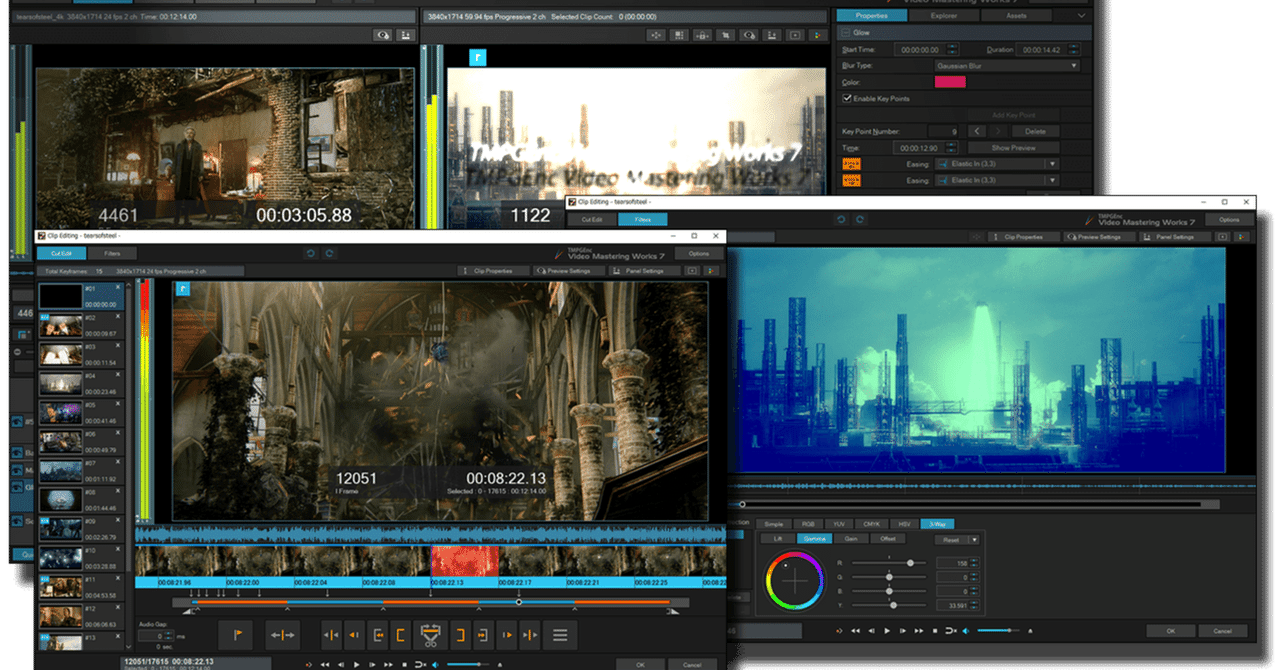This screenshot has height=670, width=1280.
Task: Go to the previous key point
Action: [977, 131]
